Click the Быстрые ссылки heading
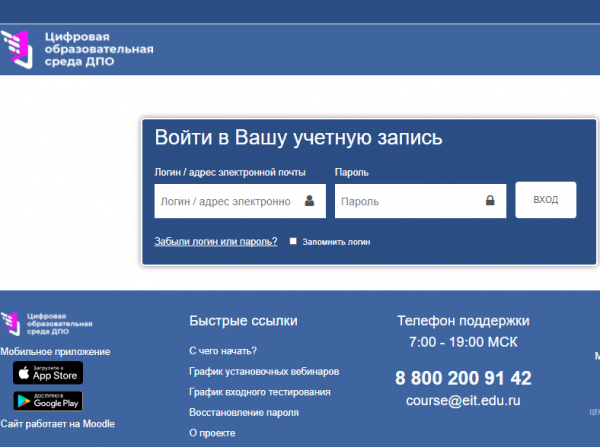The width and height of the screenshot is (600, 447). 243,321
